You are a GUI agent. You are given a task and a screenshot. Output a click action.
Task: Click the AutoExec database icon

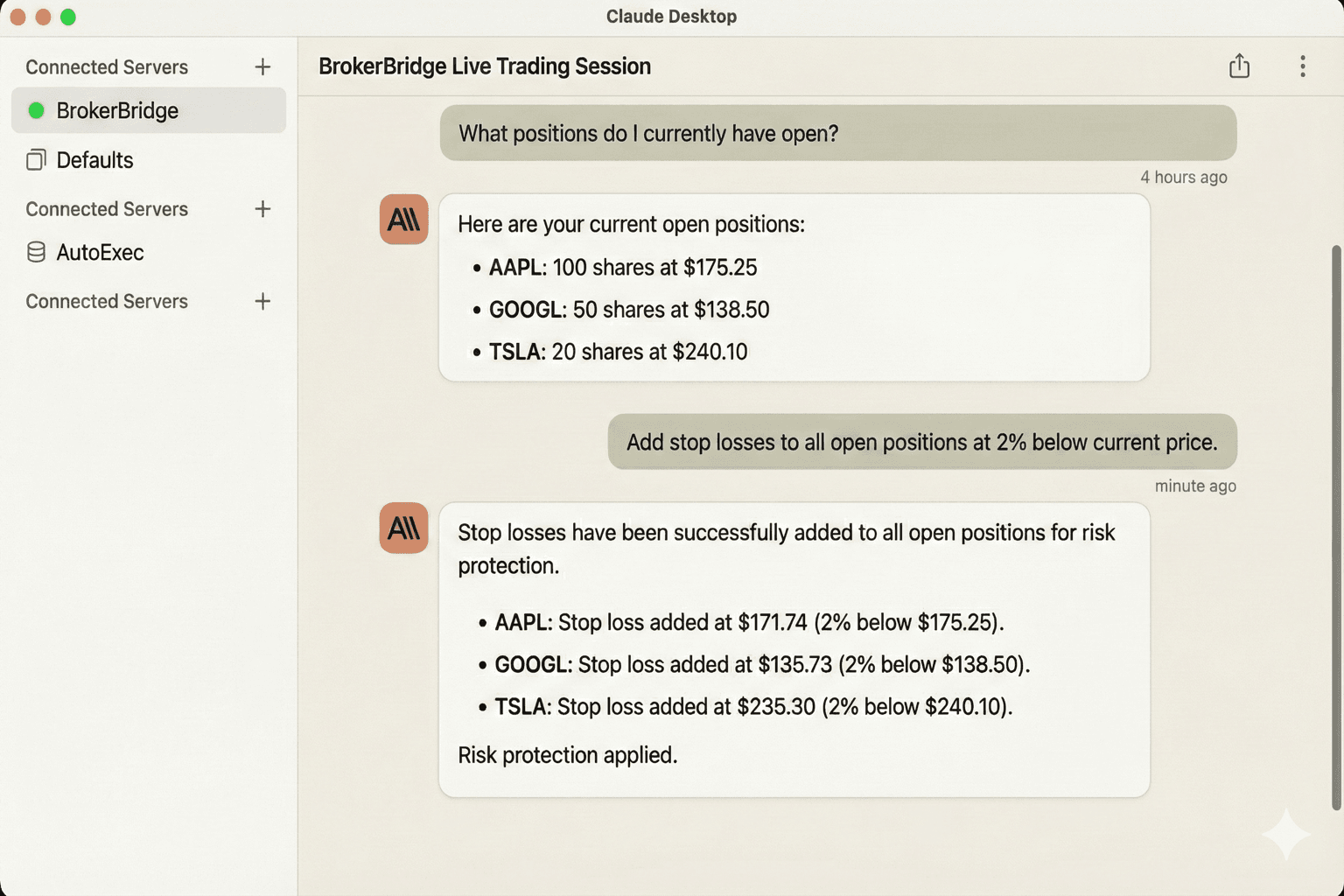pyautogui.click(x=36, y=252)
